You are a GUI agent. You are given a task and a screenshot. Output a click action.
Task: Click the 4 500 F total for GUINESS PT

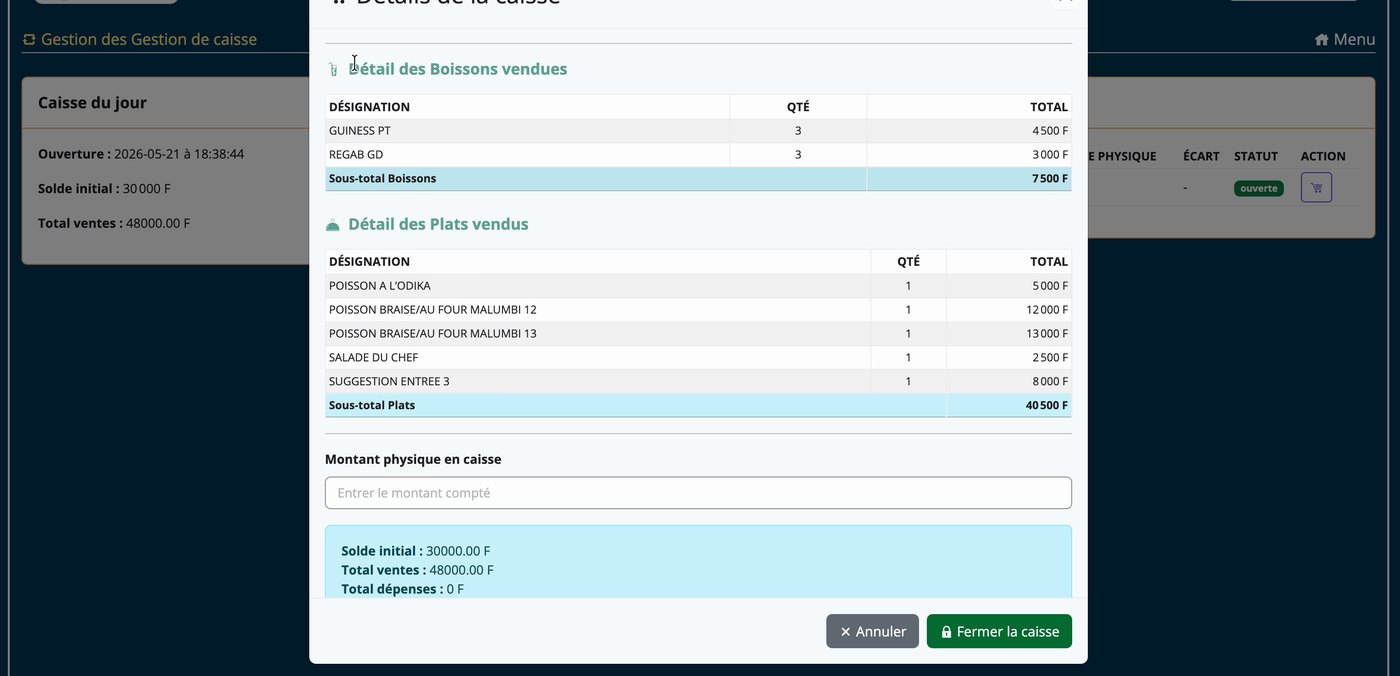click(1050, 131)
